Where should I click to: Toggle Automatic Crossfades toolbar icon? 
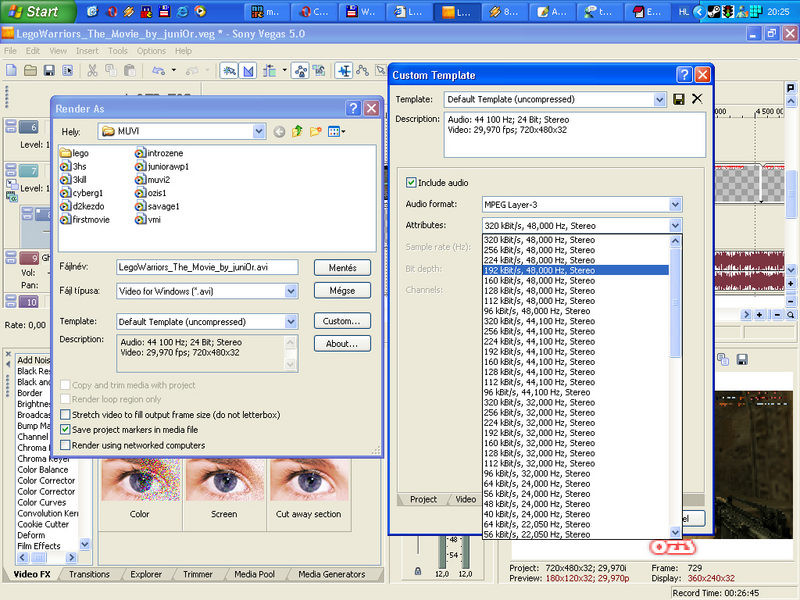(248, 71)
